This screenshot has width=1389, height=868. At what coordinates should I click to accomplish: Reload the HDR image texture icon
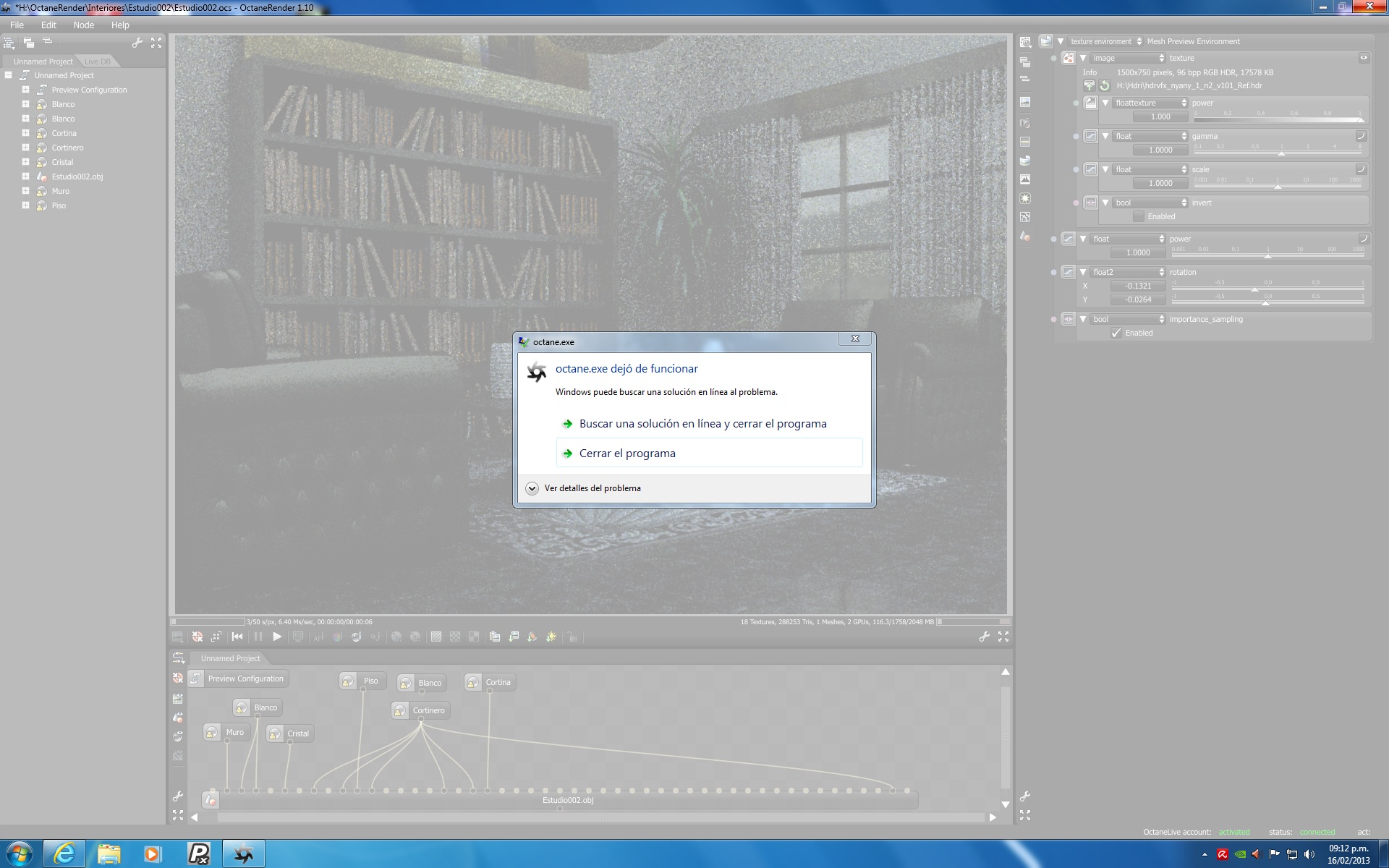pyautogui.click(x=1105, y=85)
